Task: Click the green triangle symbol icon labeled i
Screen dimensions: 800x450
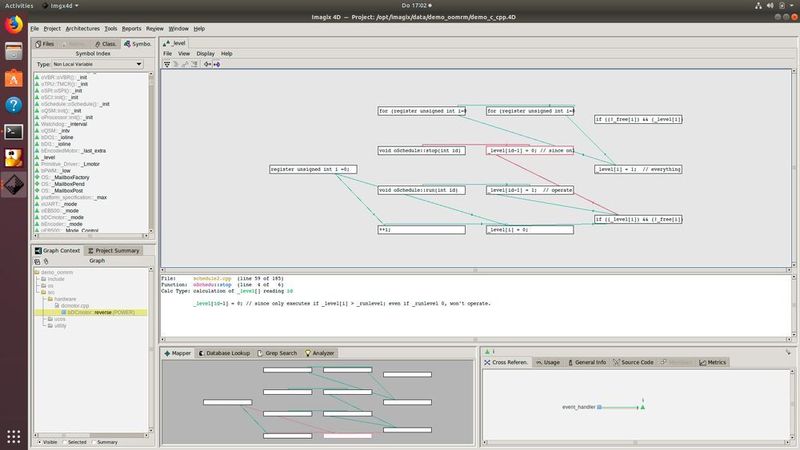Action: 487,352
